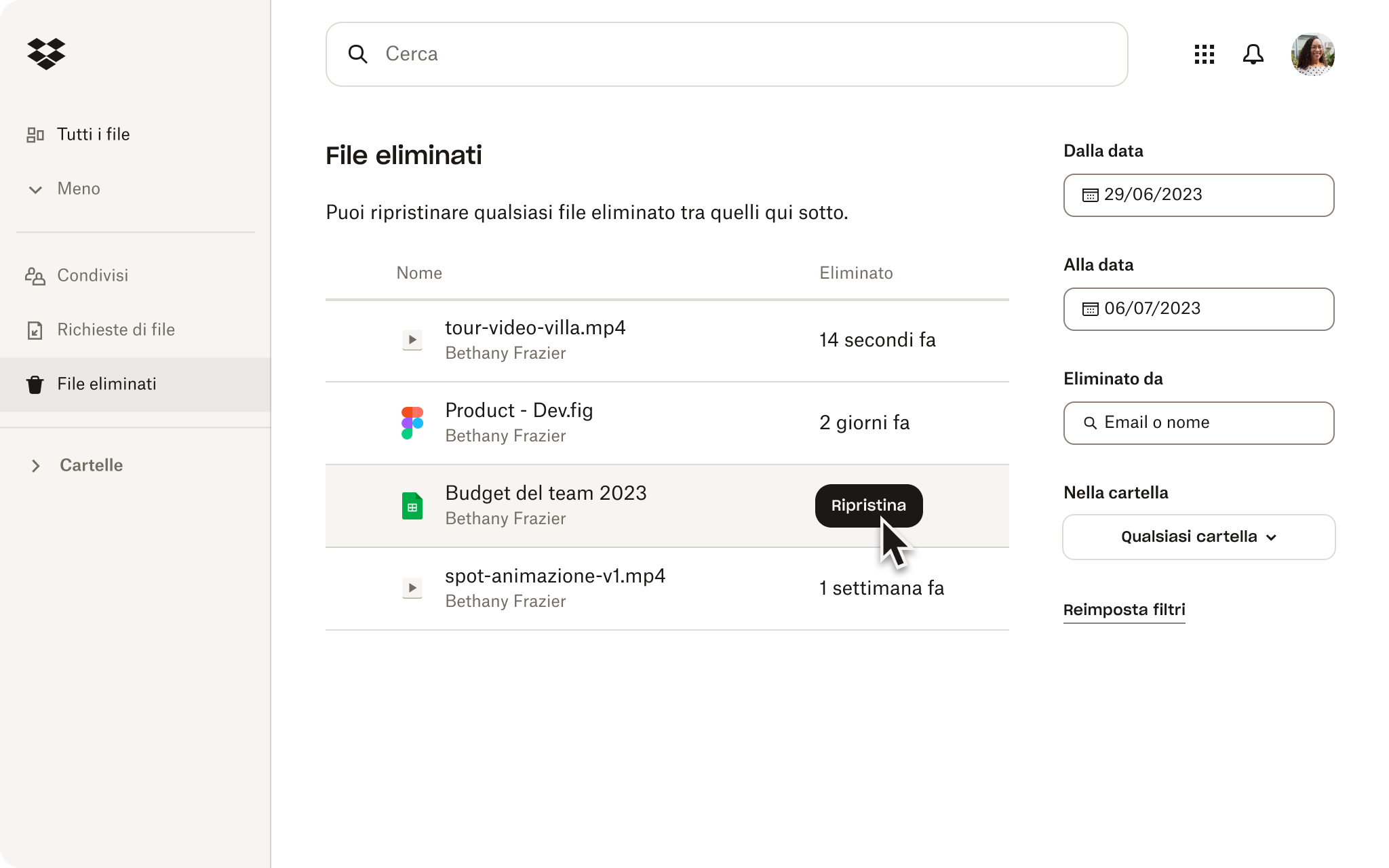Click calendar icon in Alla data
Screen dimensions: 1389x868
tap(1090, 309)
